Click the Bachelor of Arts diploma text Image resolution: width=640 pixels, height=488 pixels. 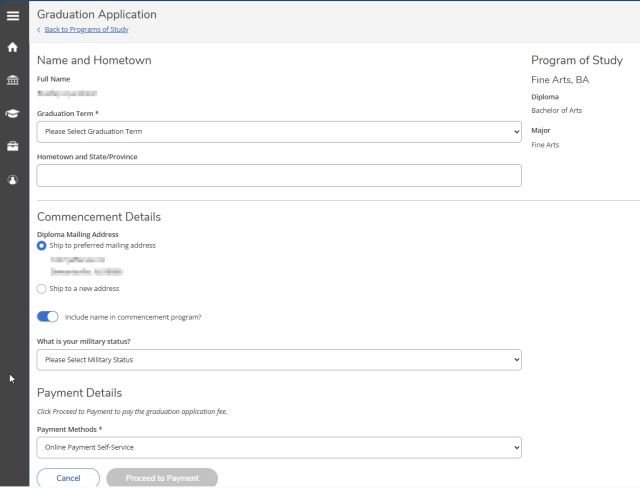[x=556, y=111]
